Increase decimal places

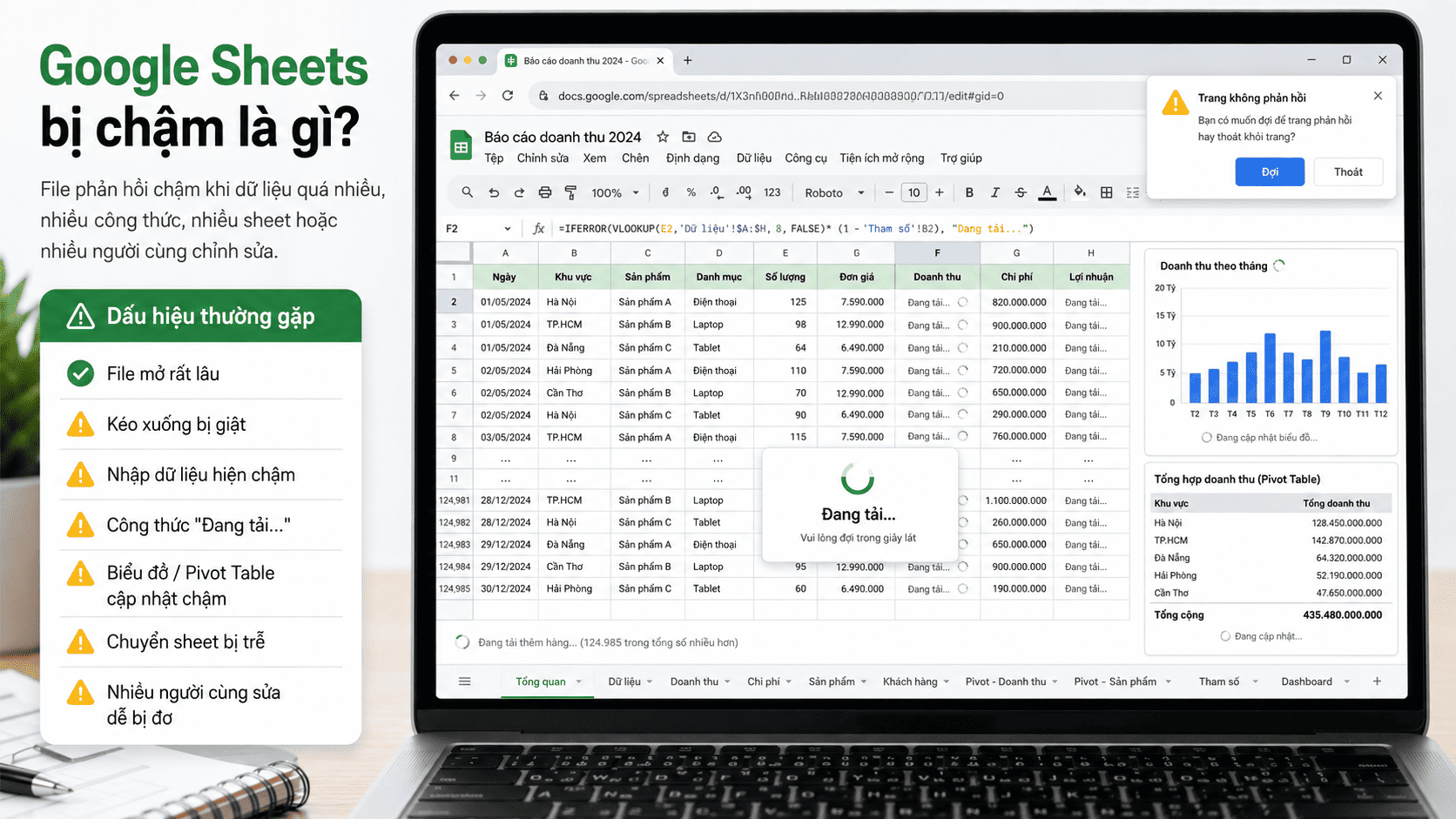click(744, 192)
